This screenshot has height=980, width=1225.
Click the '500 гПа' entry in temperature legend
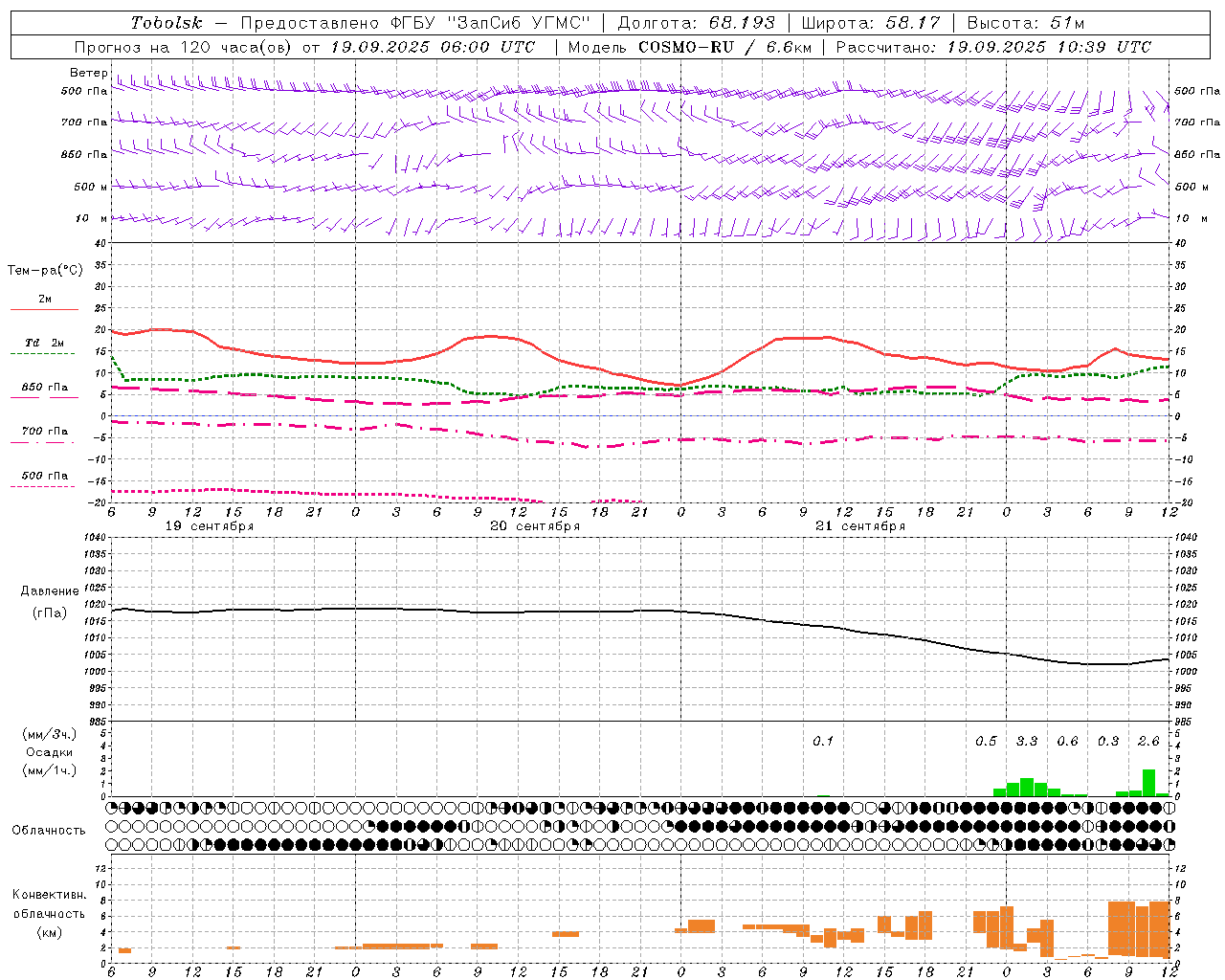(45, 476)
